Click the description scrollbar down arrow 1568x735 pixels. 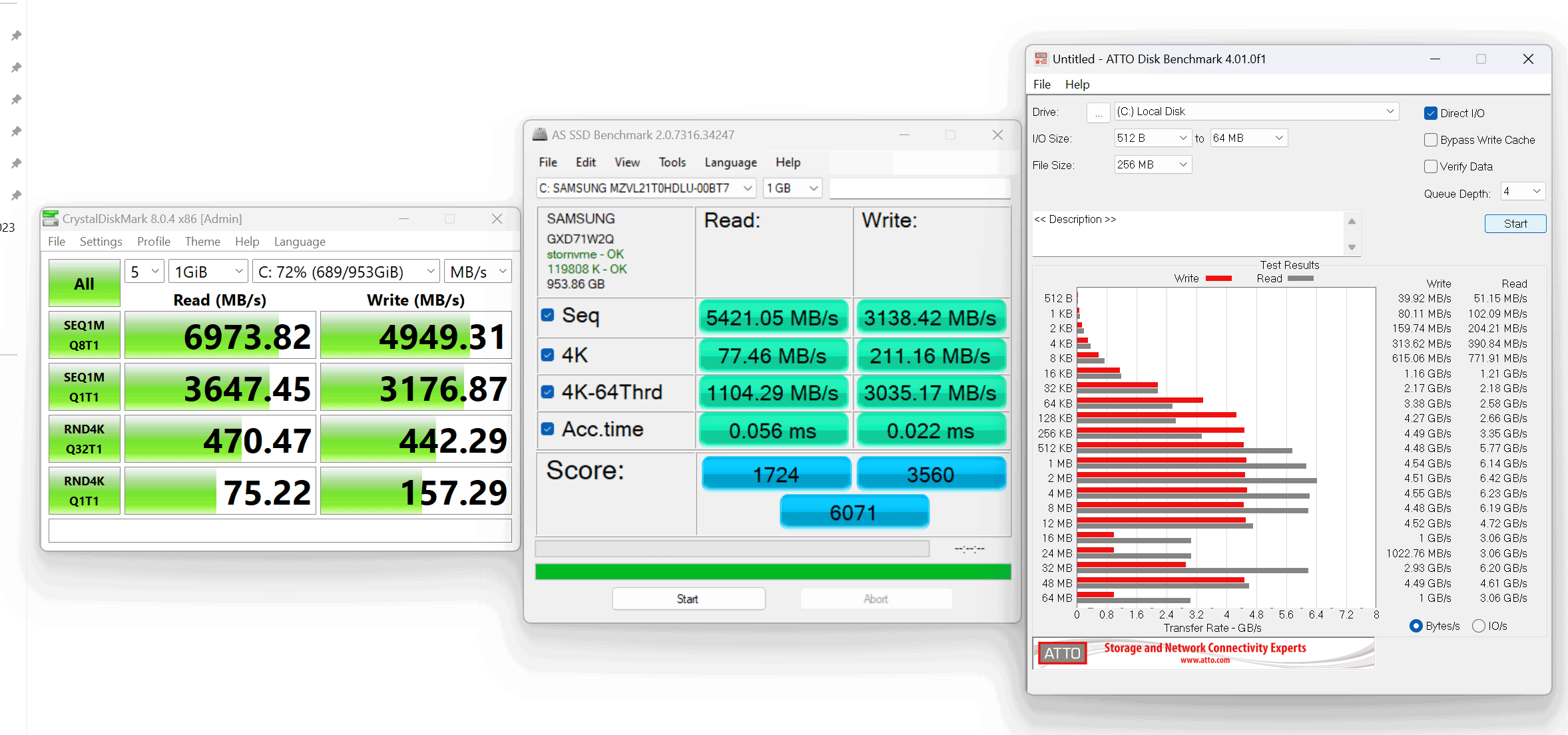click(x=1352, y=248)
